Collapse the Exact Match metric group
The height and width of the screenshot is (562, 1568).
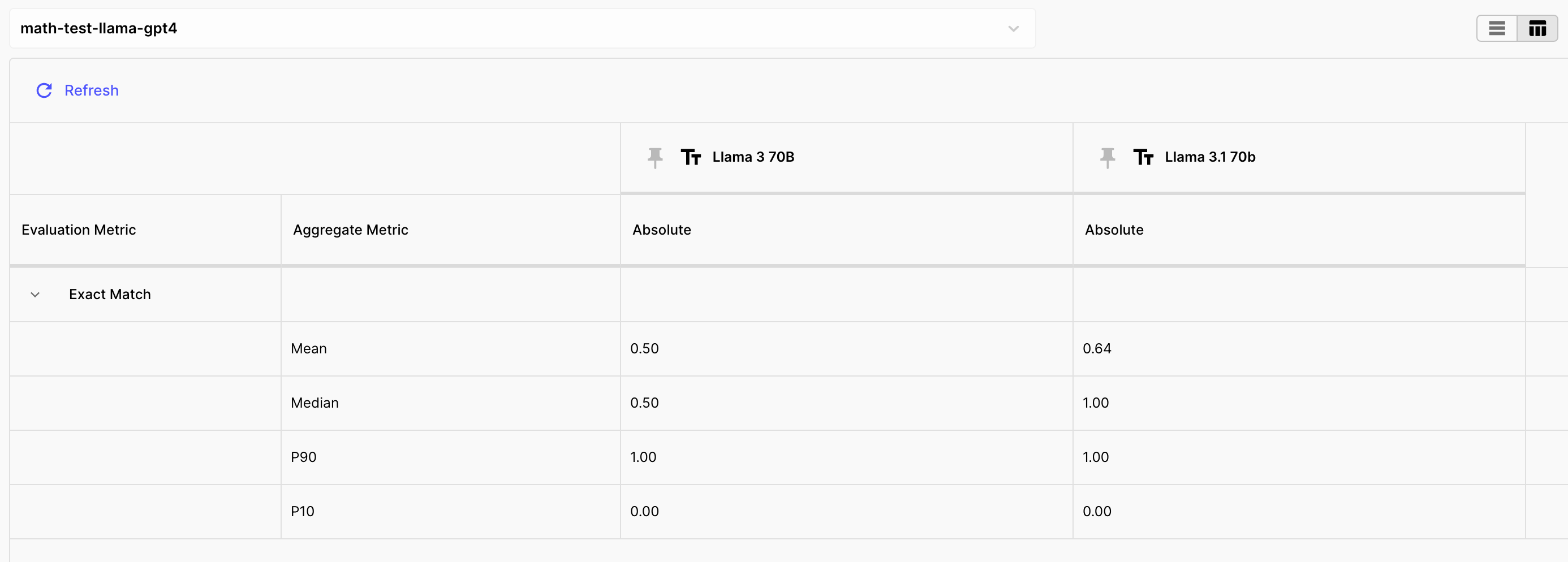(35, 295)
